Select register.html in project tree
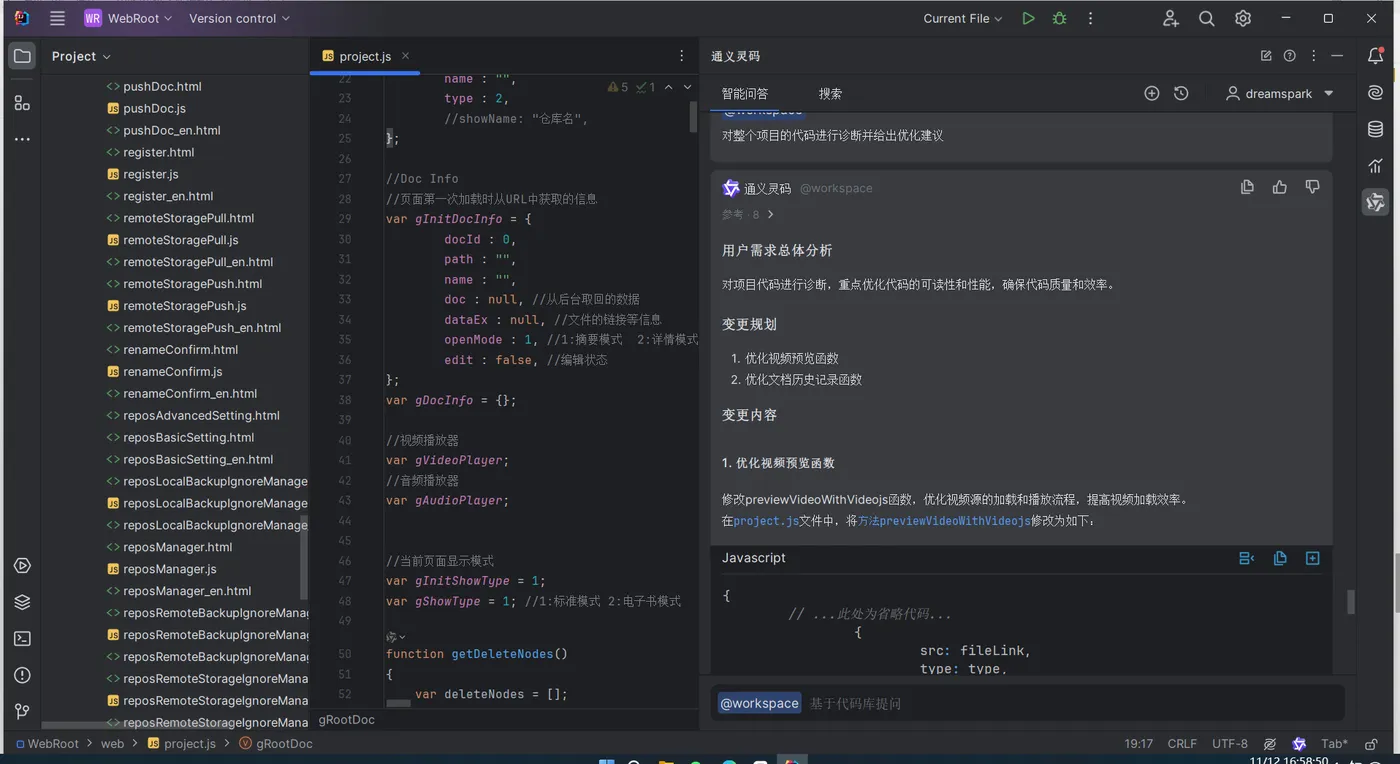The width and height of the screenshot is (1400, 764). coord(158,152)
